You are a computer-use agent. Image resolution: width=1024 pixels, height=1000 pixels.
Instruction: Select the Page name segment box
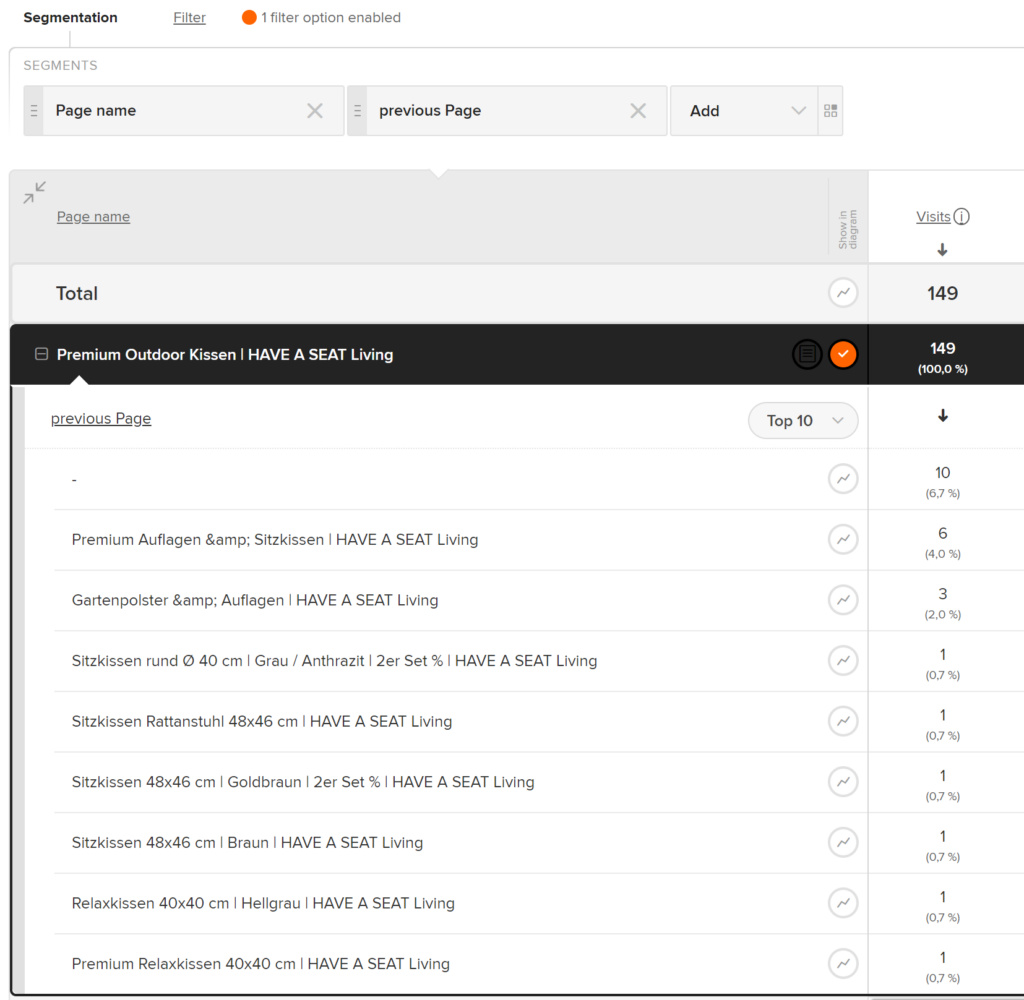[184, 111]
